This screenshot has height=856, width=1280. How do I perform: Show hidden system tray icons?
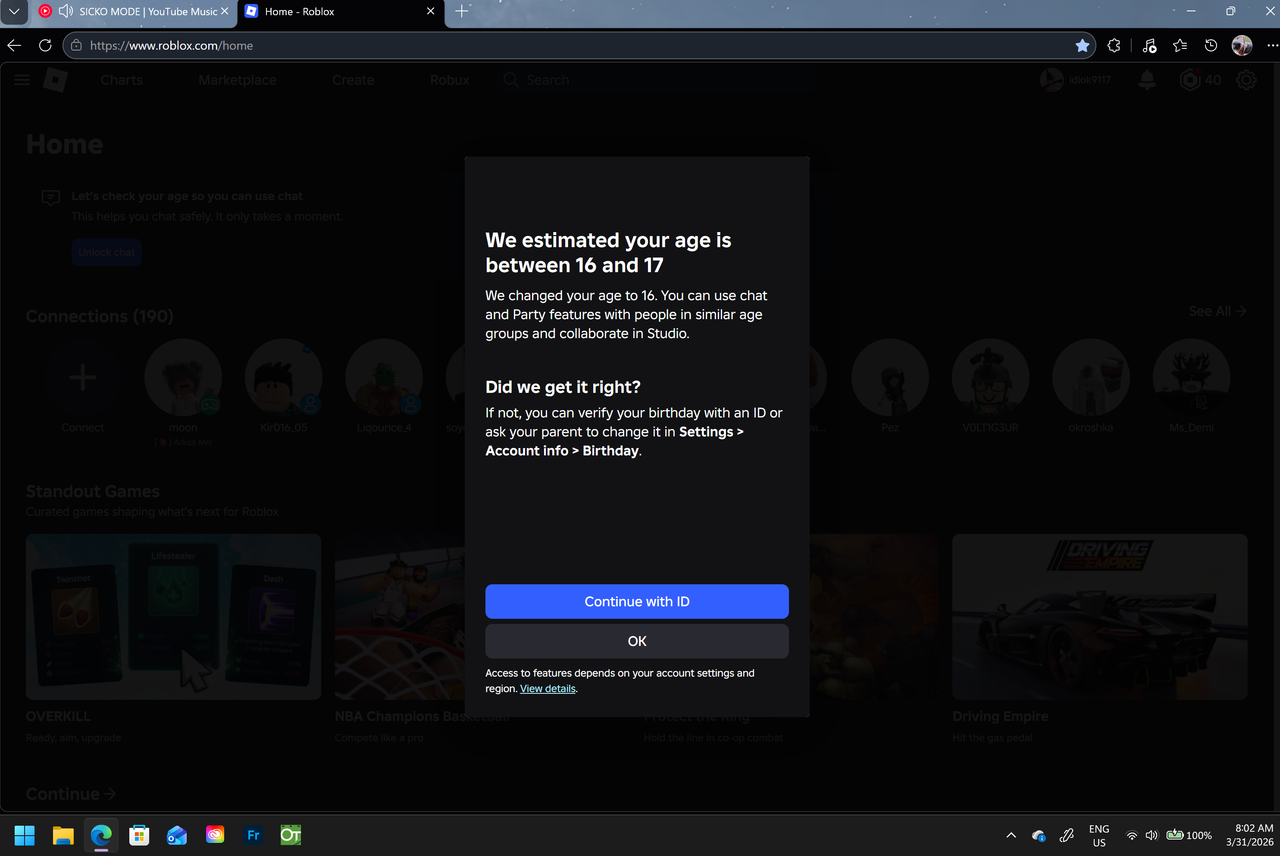(x=1011, y=835)
